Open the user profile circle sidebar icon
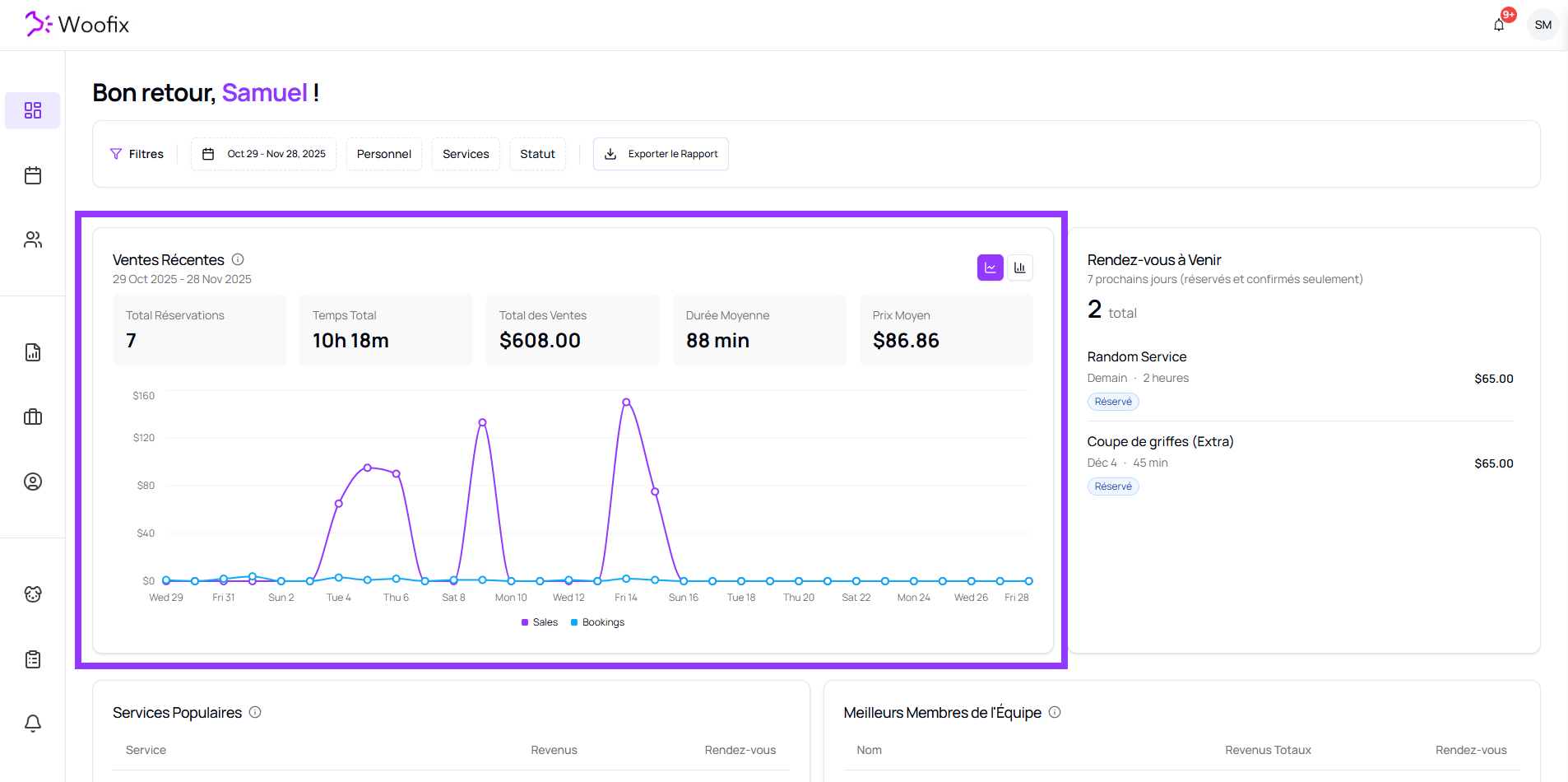Image resolution: width=1568 pixels, height=782 pixels. coord(33,482)
